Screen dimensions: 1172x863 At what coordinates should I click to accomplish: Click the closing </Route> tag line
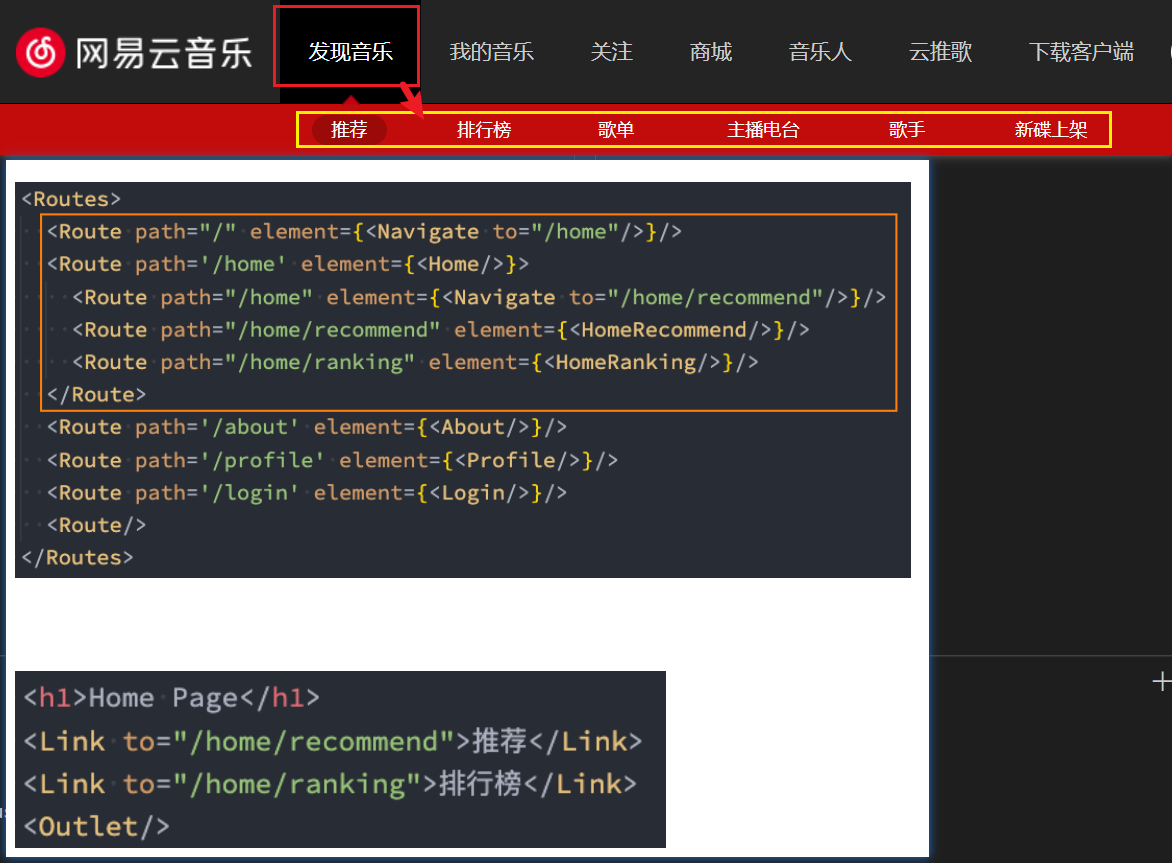click(x=96, y=395)
